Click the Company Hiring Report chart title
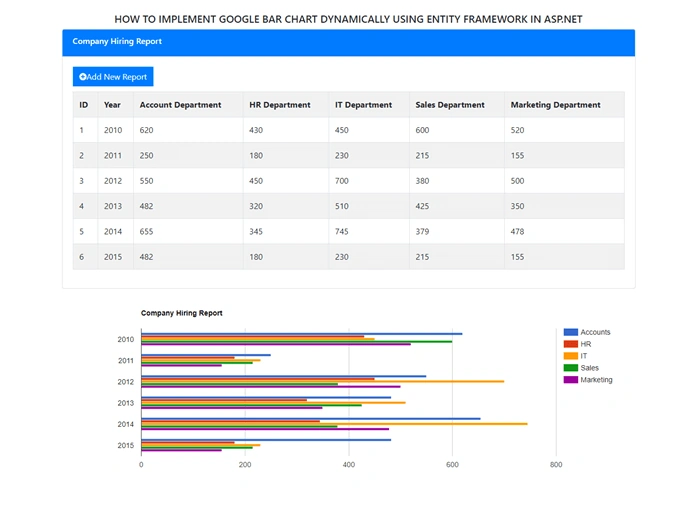The width and height of the screenshot is (697, 508). coord(181,313)
